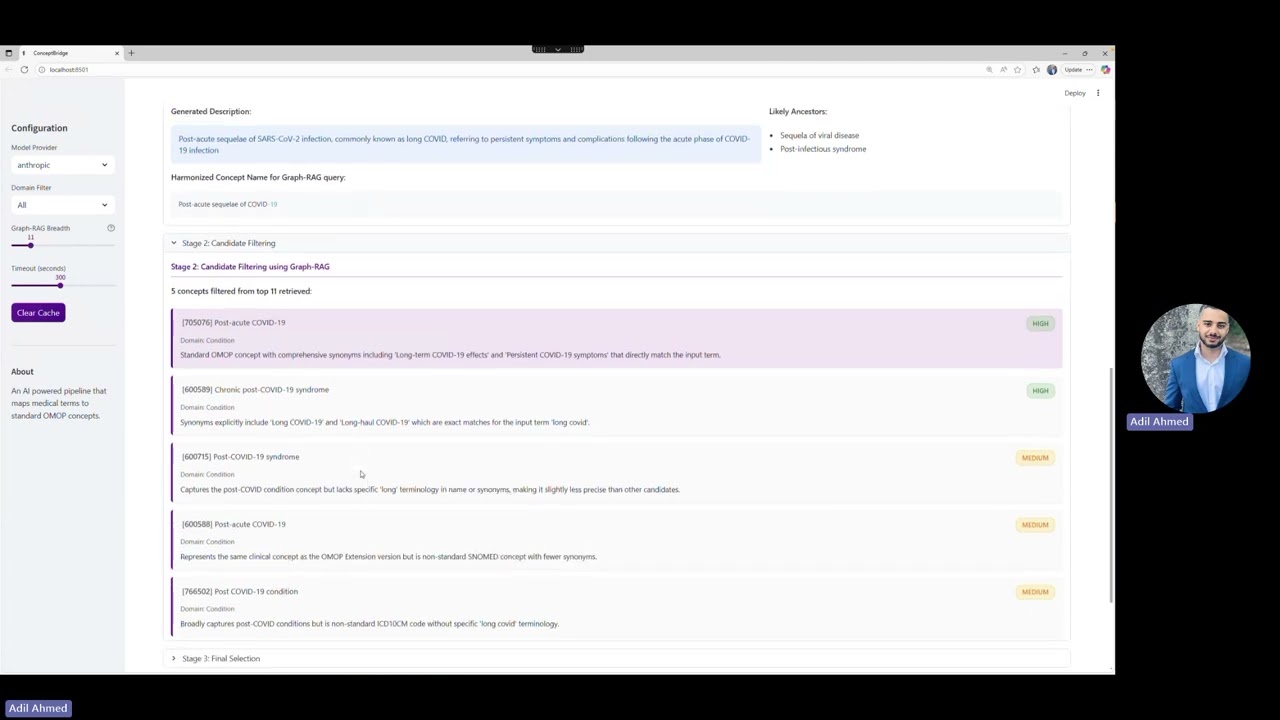The width and height of the screenshot is (1280, 720).
Task: Open the browser Favorites list icon
Action: (x=1036, y=70)
